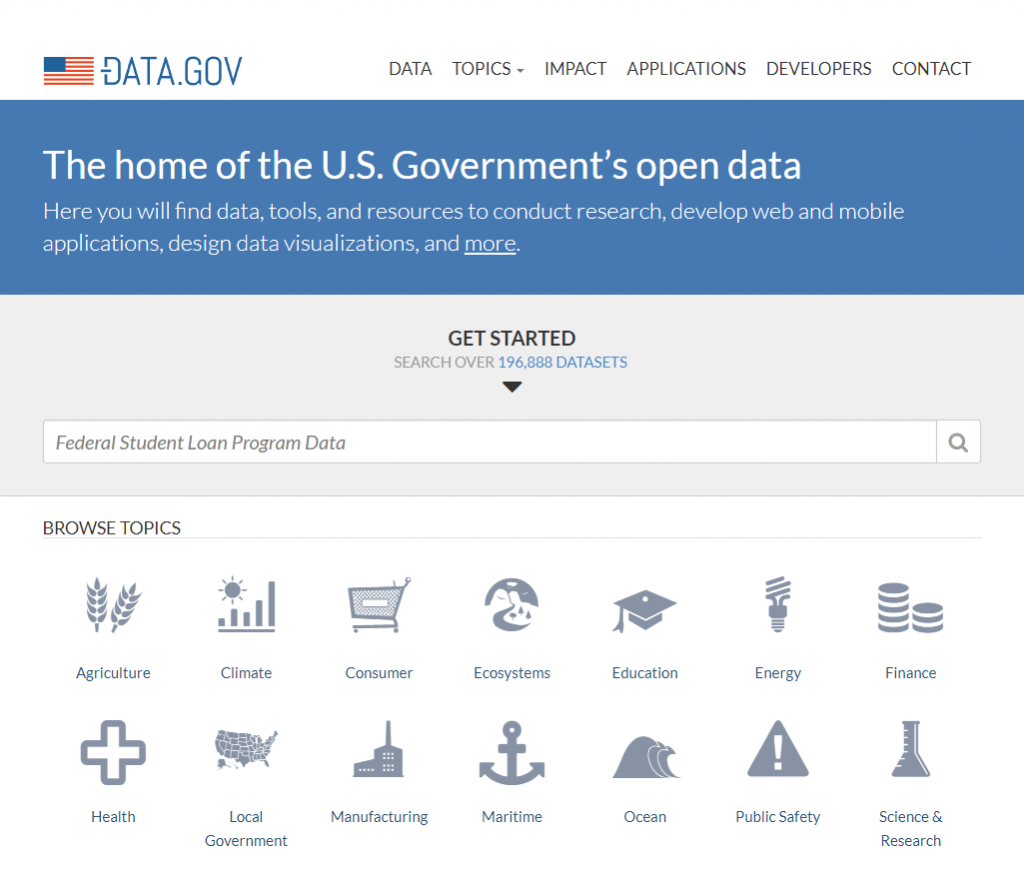This screenshot has height=872, width=1024.
Task: Select the Manufacturing factory icon
Action: point(379,749)
